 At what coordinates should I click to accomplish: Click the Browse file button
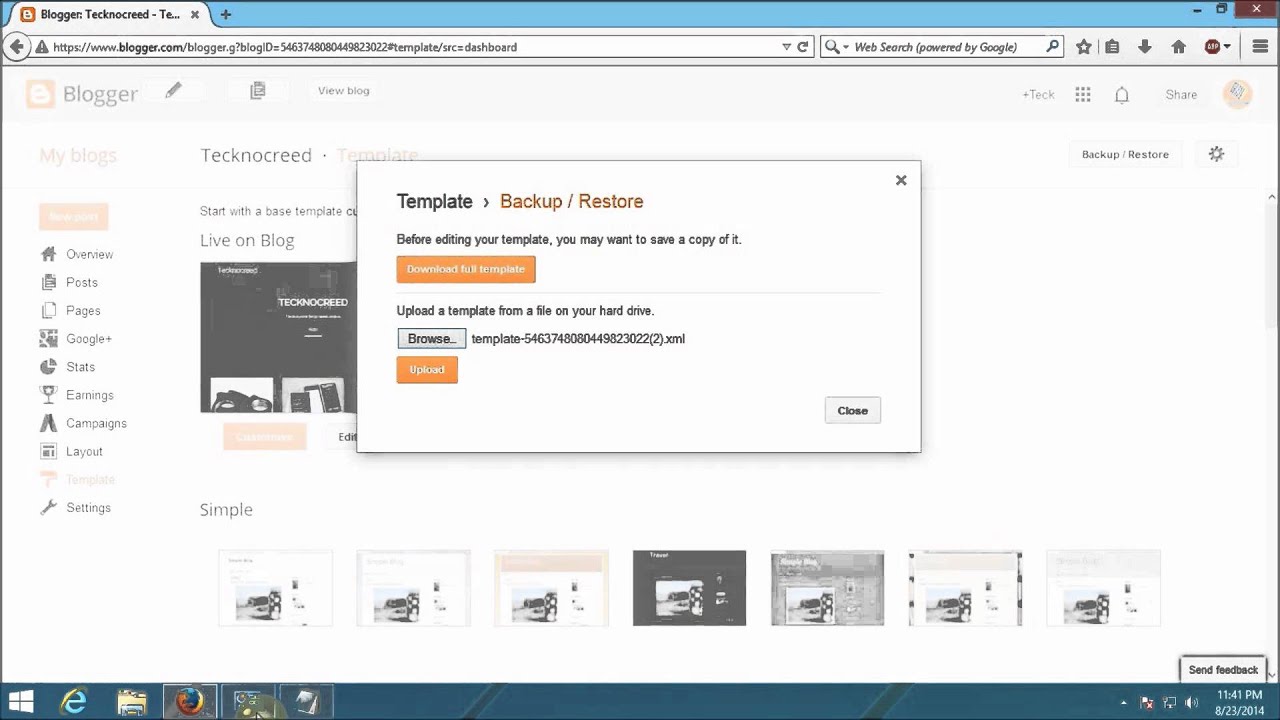coord(431,339)
